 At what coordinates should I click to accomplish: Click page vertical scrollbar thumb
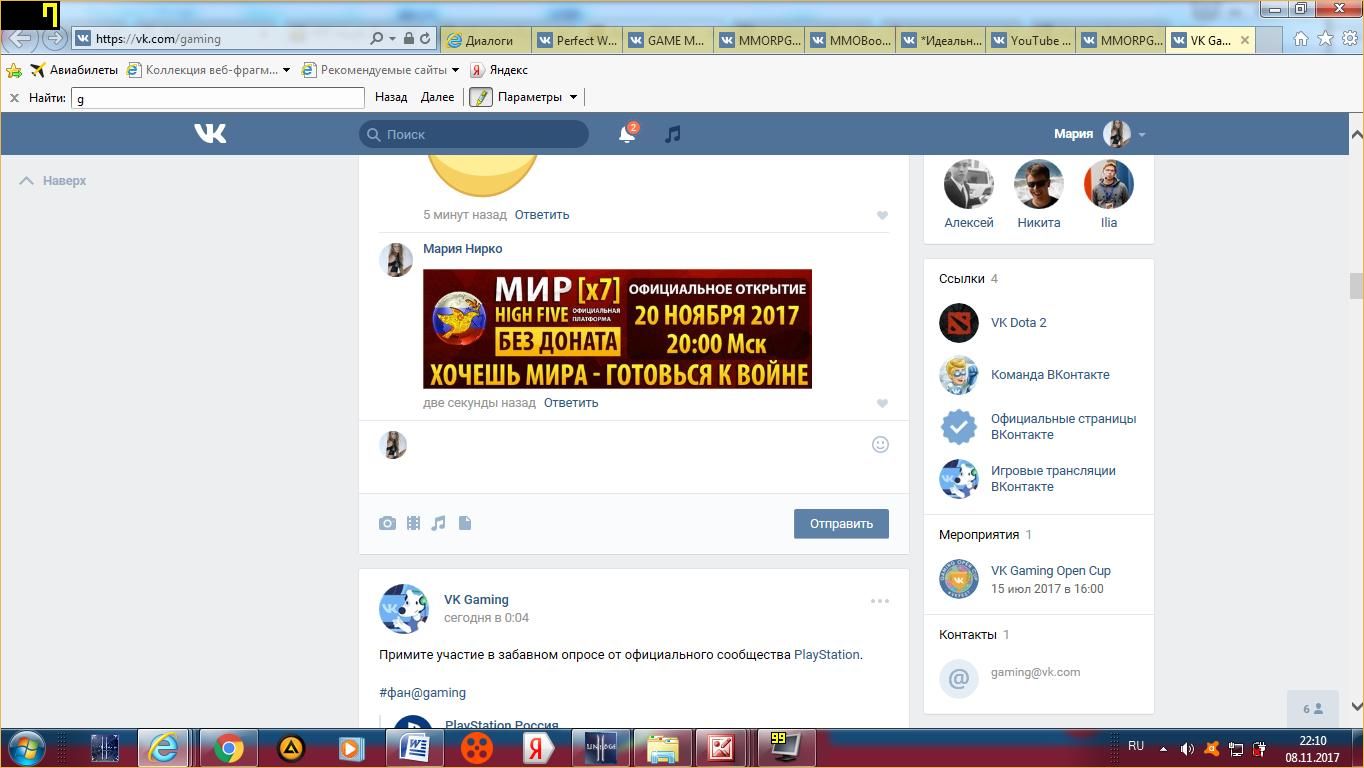(x=1356, y=285)
